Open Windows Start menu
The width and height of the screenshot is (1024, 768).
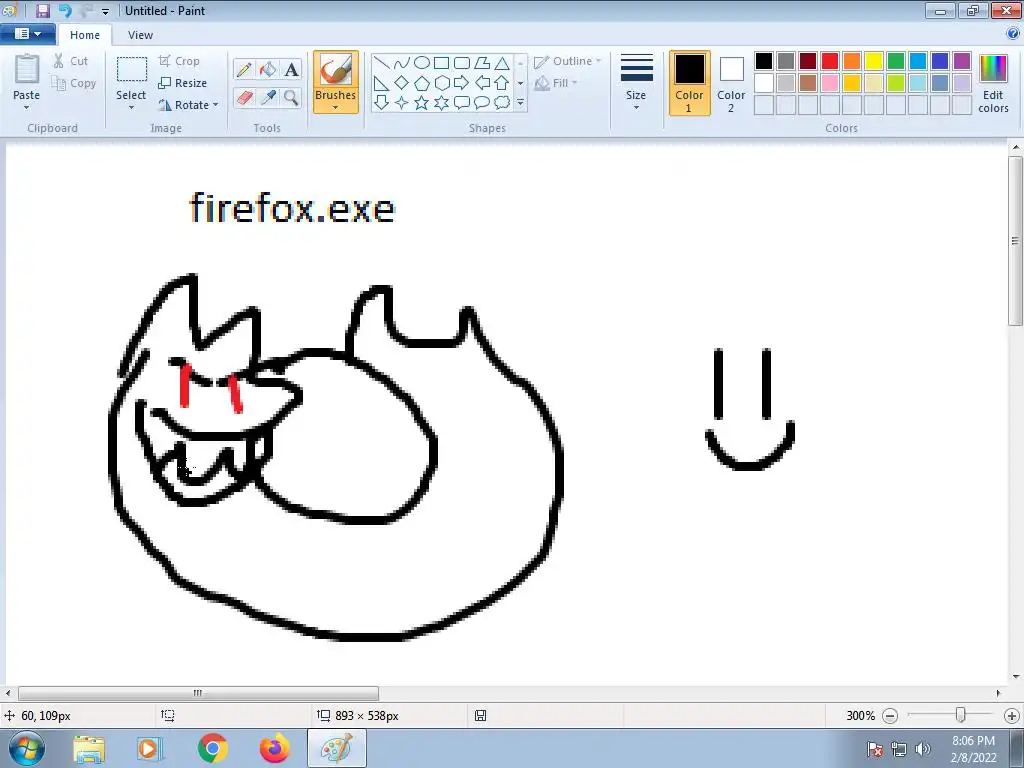point(26,748)
